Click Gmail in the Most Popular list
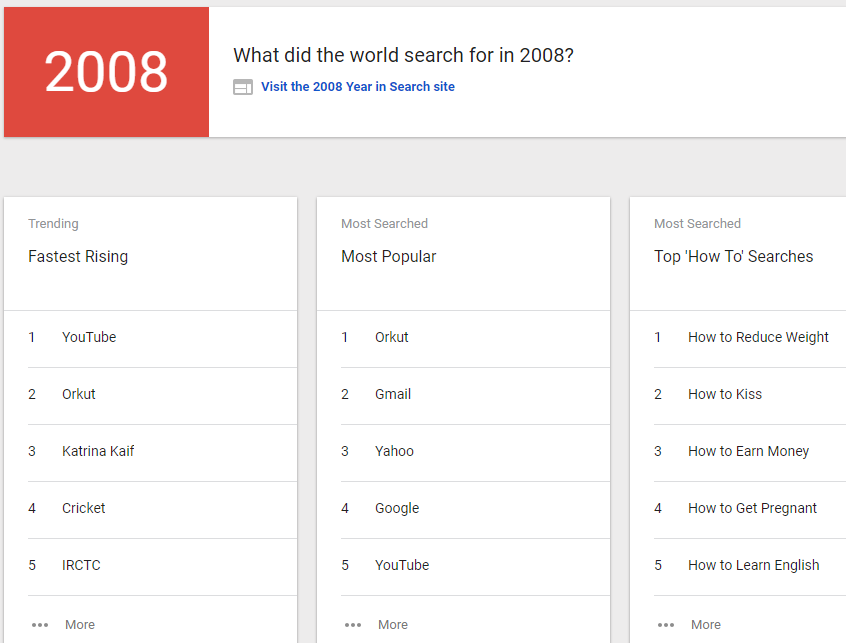Image resolution: width=846 pixels, height=643 pixels. point(393,394)
